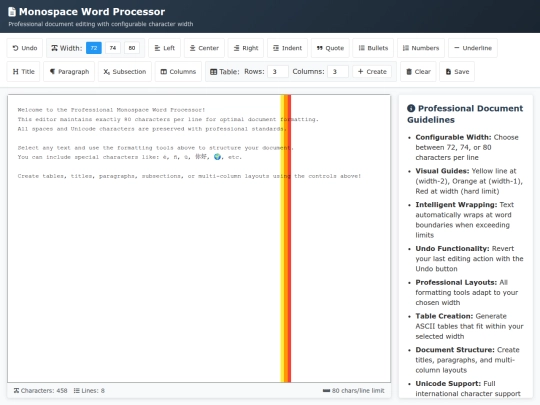Image resolution: width=540 pixels, height=405 pixels.
Task: Click the paragraph pilcrow icon
Action: point(52,72)
